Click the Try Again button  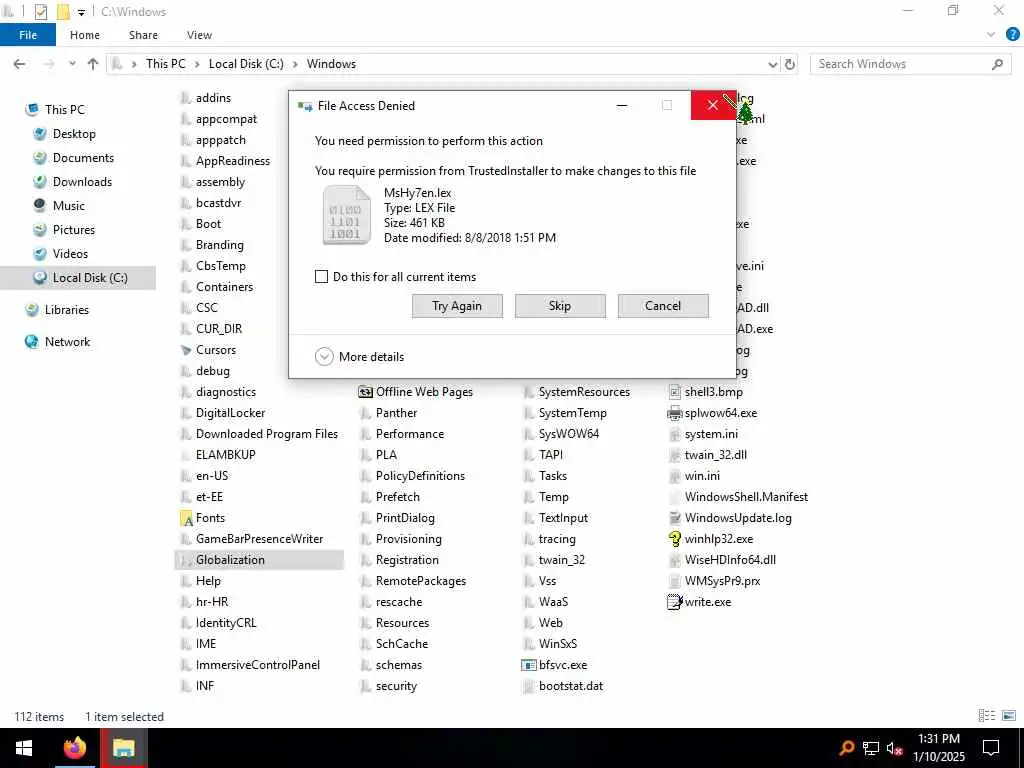point(457,306)
